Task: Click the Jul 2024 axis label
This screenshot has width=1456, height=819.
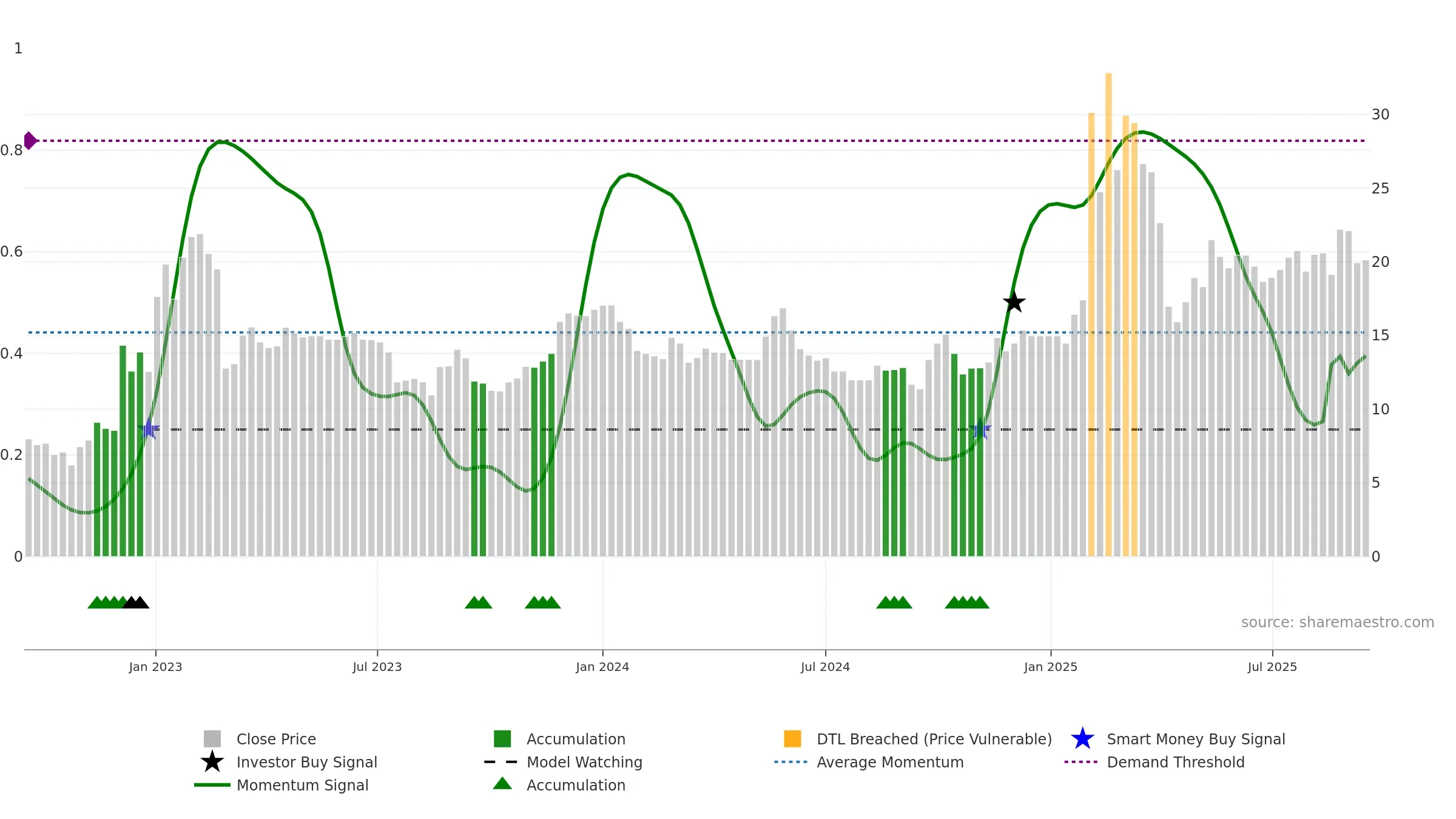Action: [825, 667]
